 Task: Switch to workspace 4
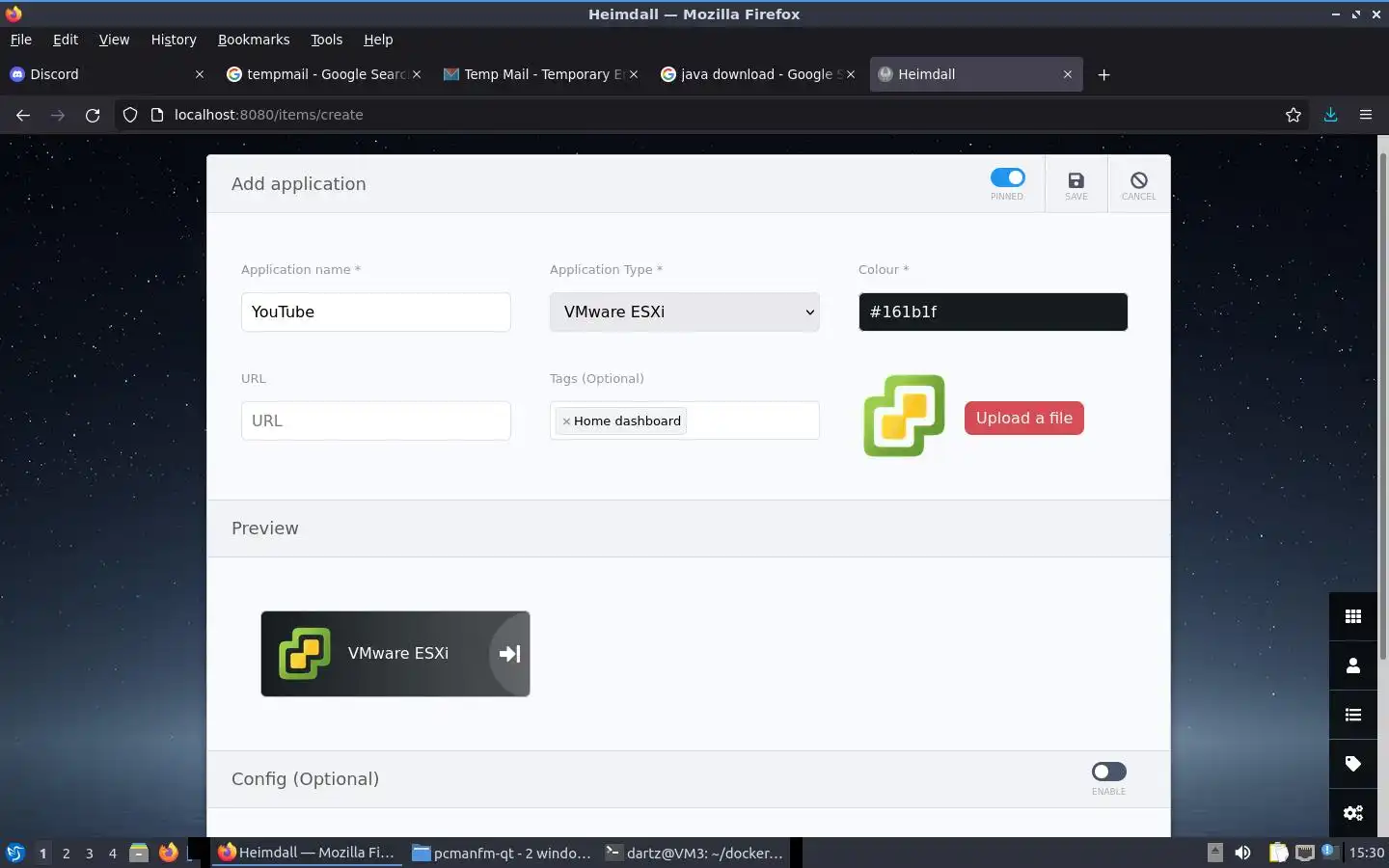pyautogui.click(x=113, y=854)
